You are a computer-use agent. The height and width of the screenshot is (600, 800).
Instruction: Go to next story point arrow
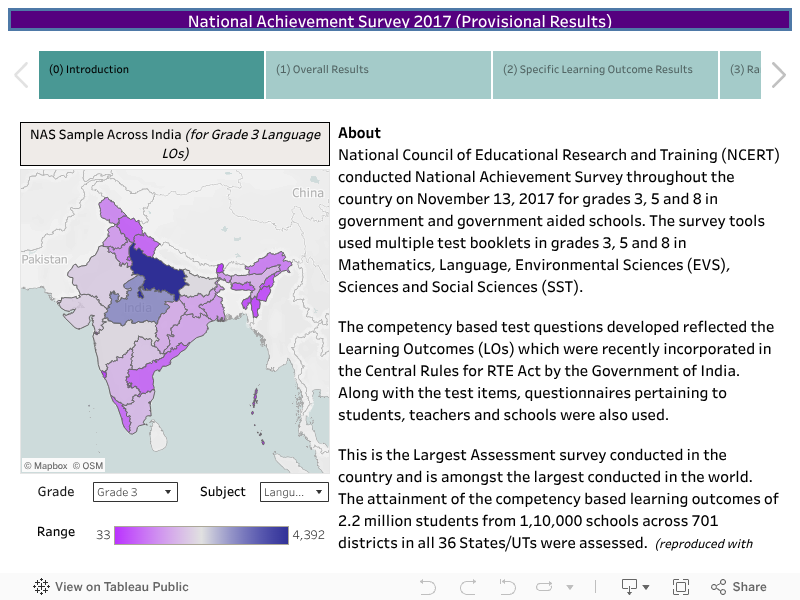pos(779,75)
